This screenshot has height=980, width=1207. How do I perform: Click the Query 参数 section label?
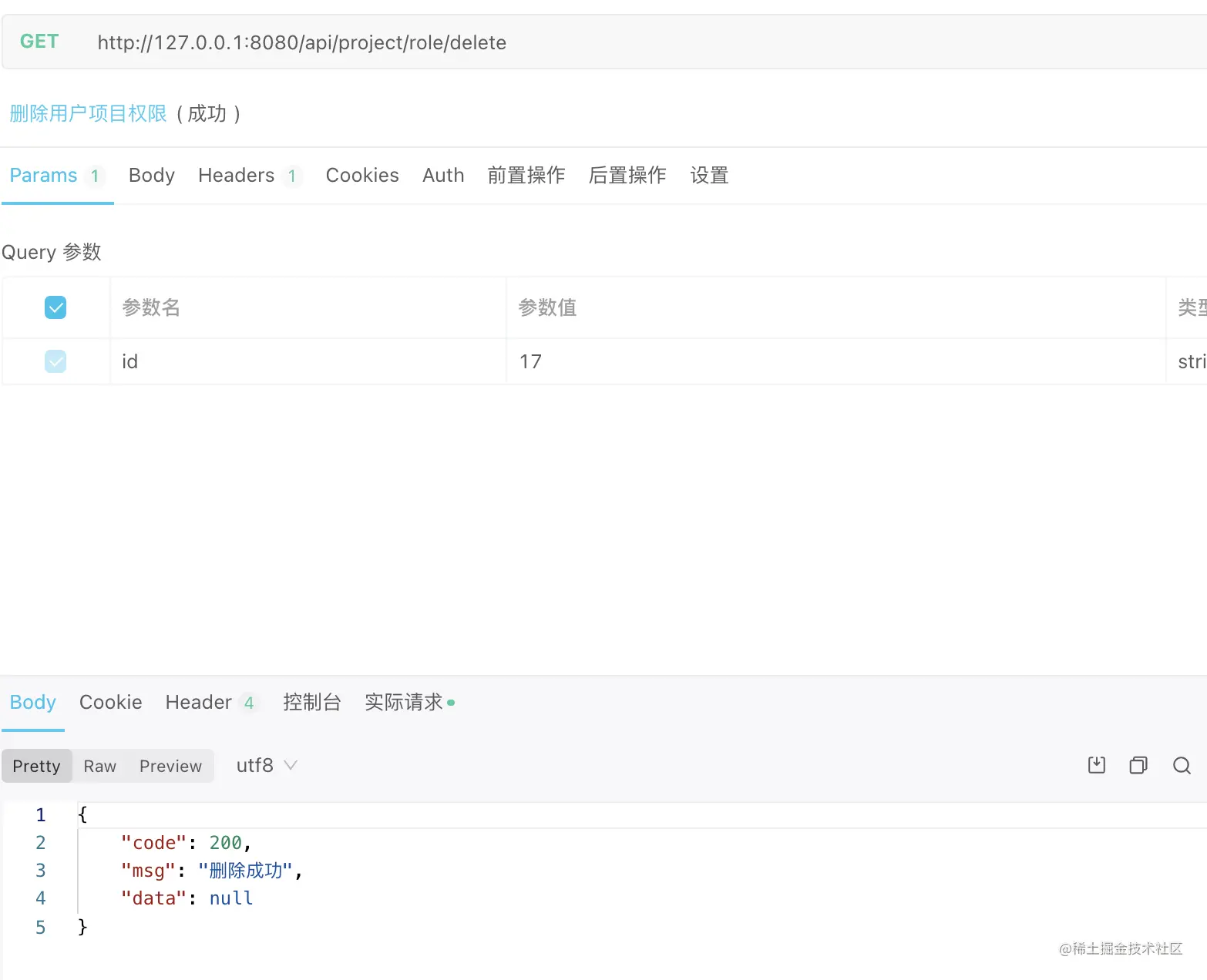click(x=52, y=252)
